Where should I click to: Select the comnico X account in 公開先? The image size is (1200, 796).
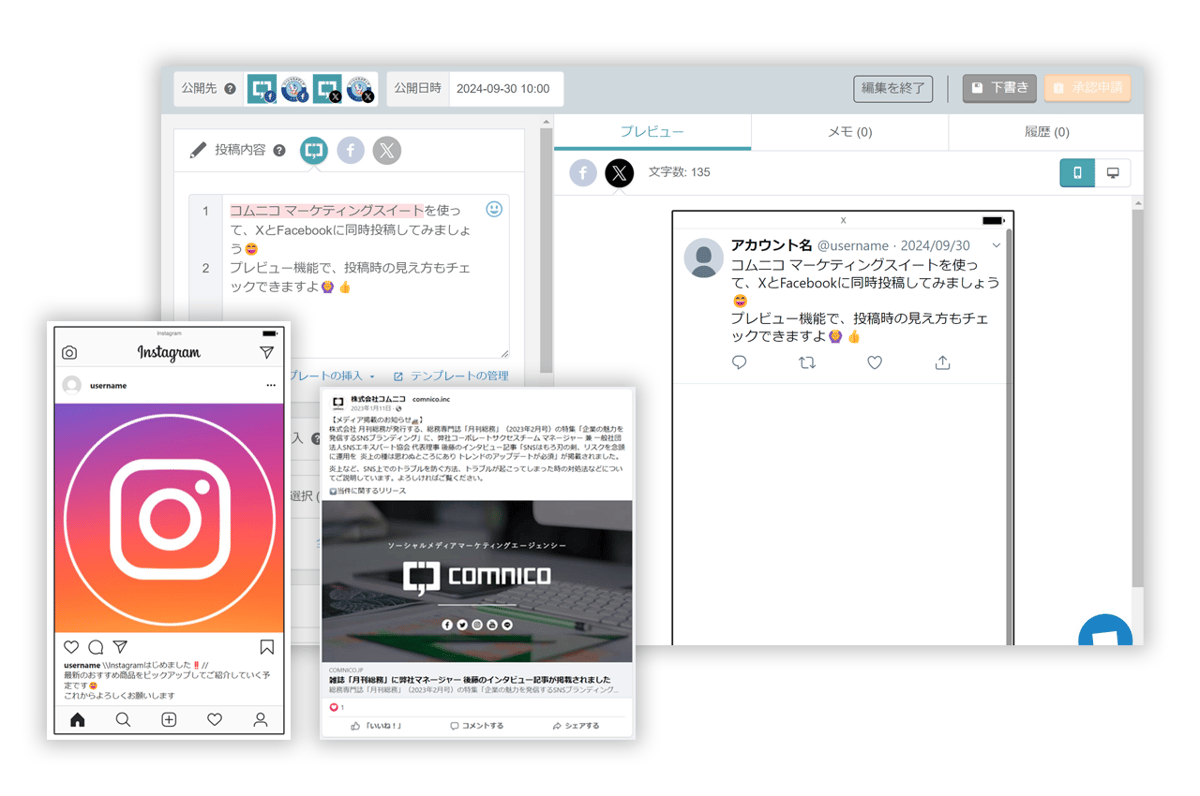[x=327, y=89]
